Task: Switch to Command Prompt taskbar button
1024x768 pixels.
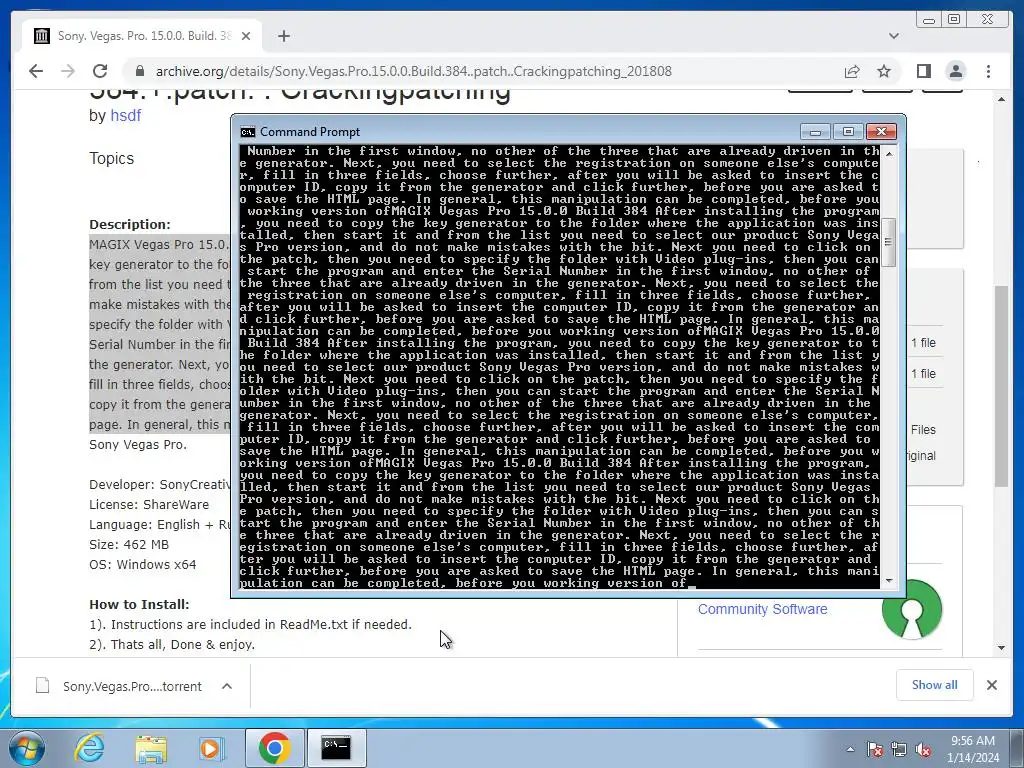Action: 336,748
